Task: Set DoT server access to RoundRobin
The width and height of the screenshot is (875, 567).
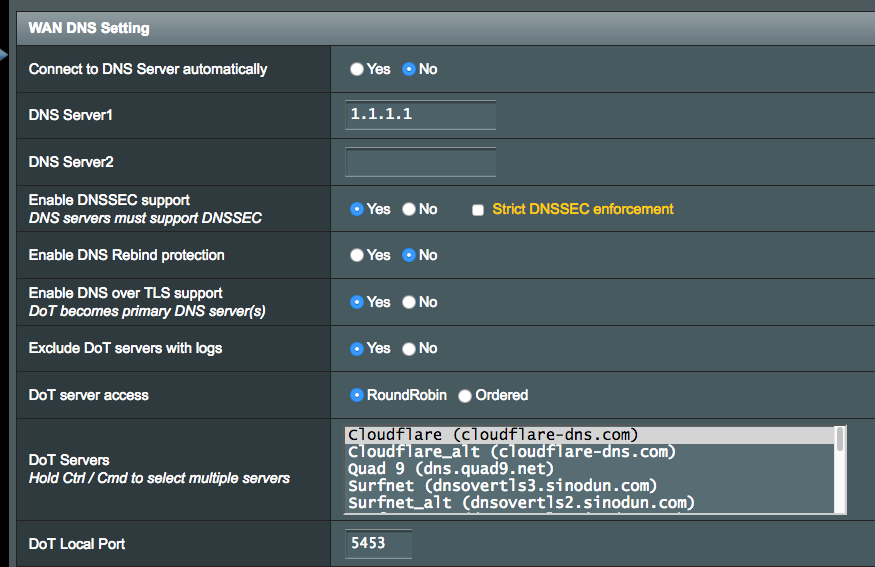Action: click(x=357, y=395)
